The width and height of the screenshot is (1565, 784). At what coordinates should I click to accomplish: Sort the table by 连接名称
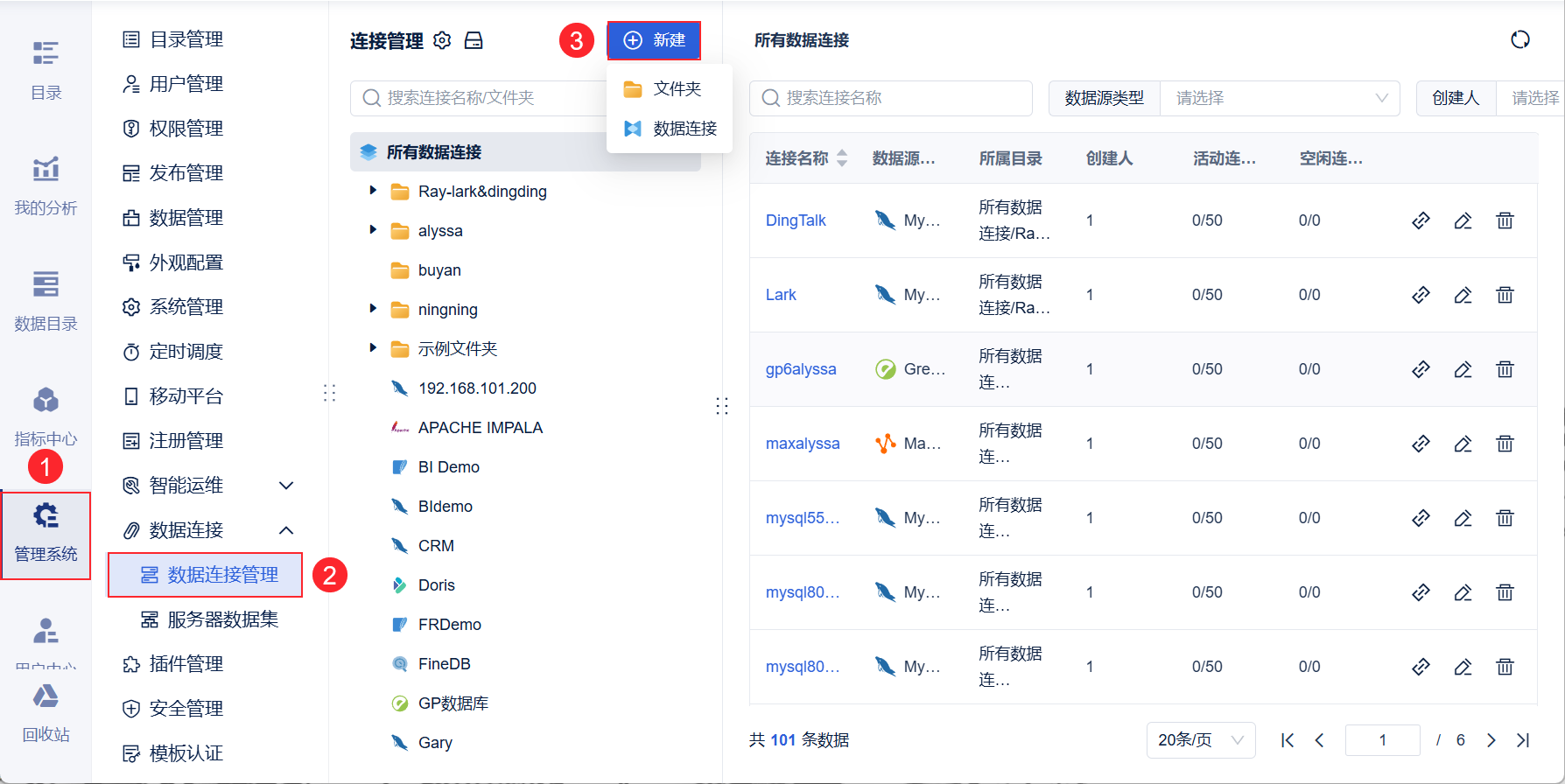842,158
